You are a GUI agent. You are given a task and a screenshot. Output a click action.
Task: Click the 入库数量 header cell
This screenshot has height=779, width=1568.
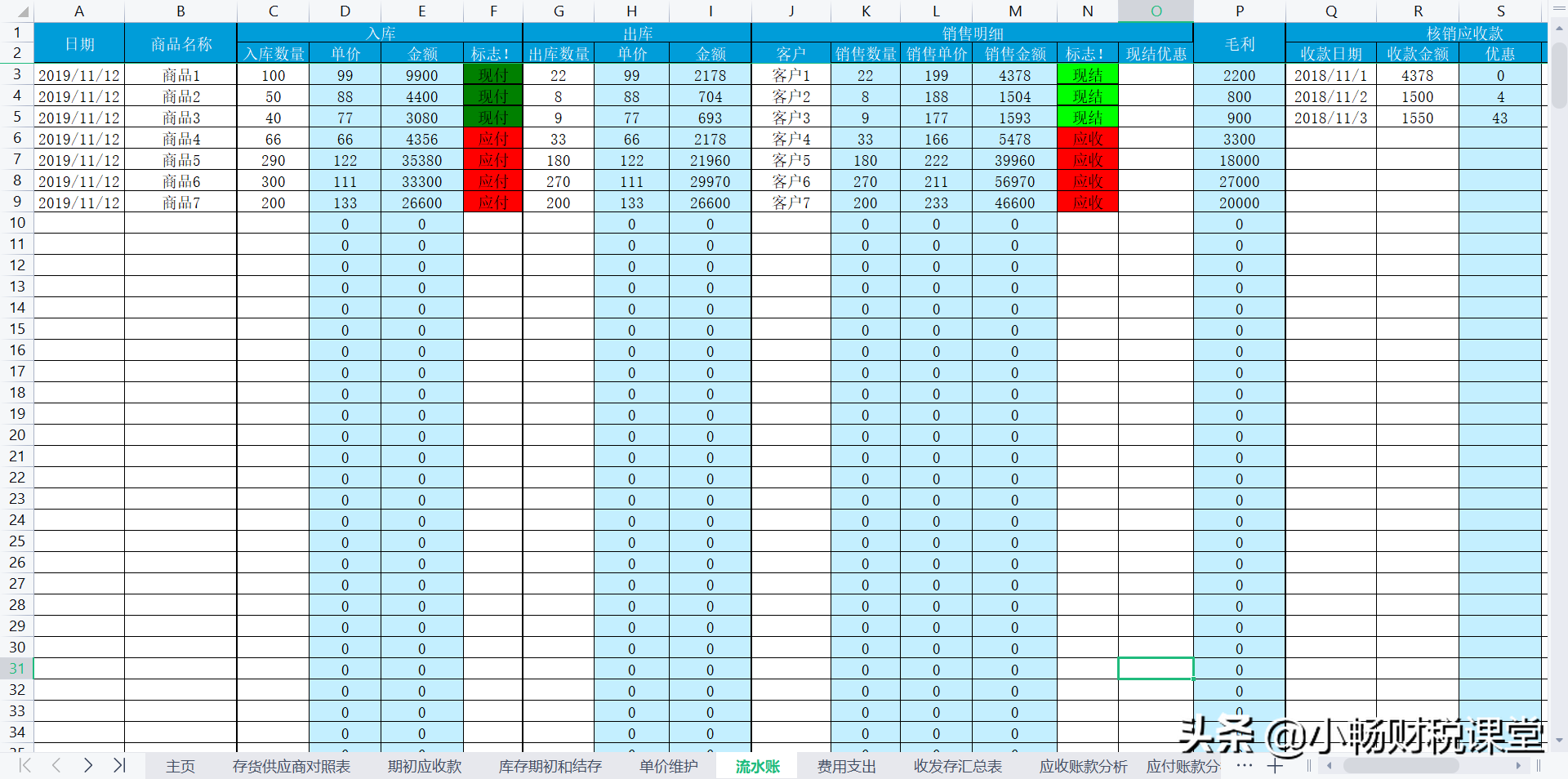pyautogui.click(x=274, y=54)
